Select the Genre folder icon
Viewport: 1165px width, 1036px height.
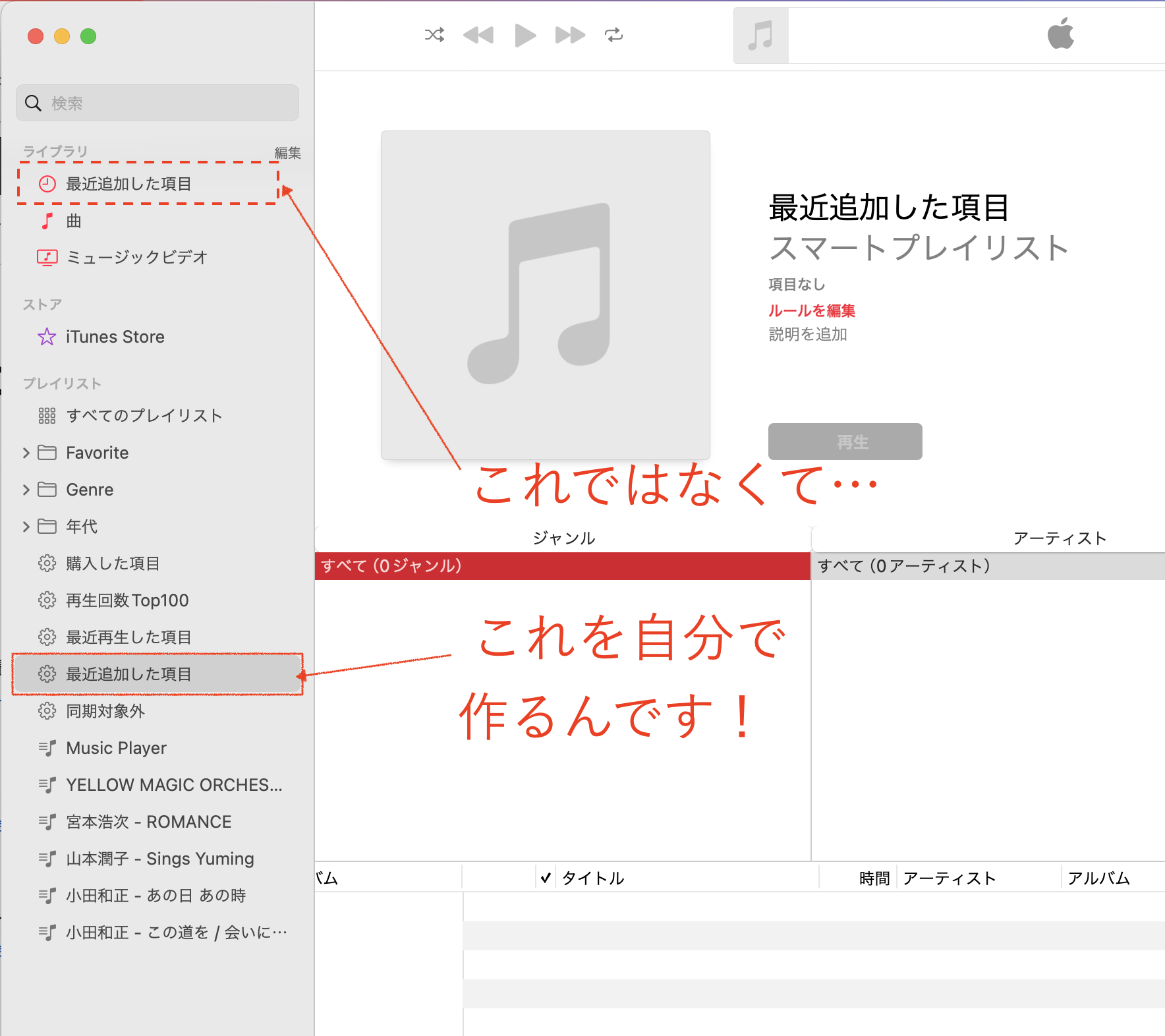47,490
